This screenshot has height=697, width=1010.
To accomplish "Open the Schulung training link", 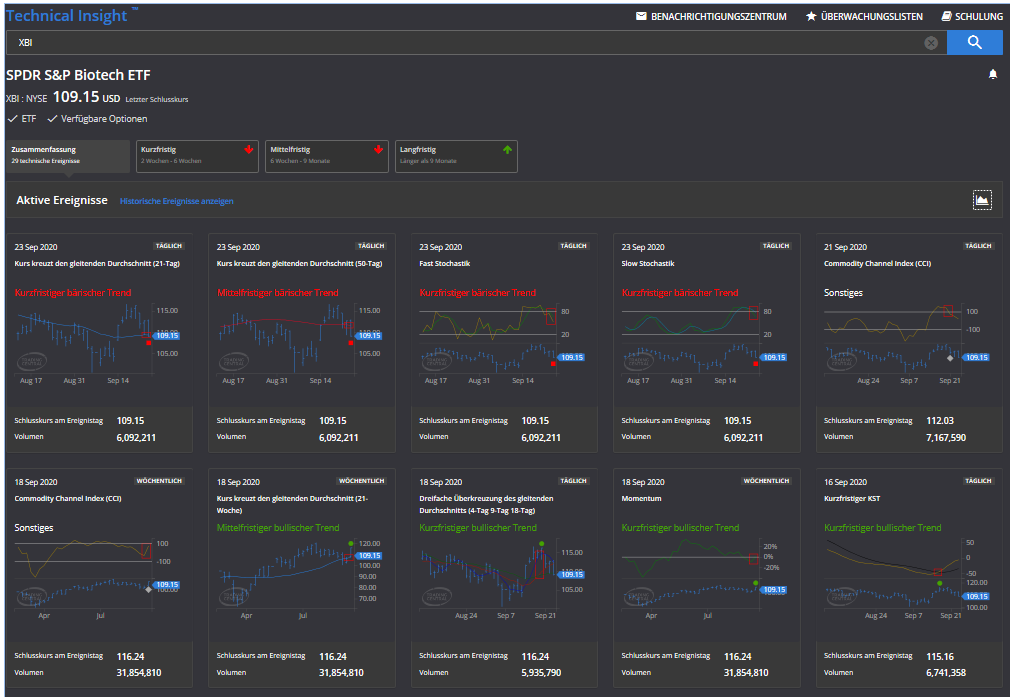I will coord(972,16).
